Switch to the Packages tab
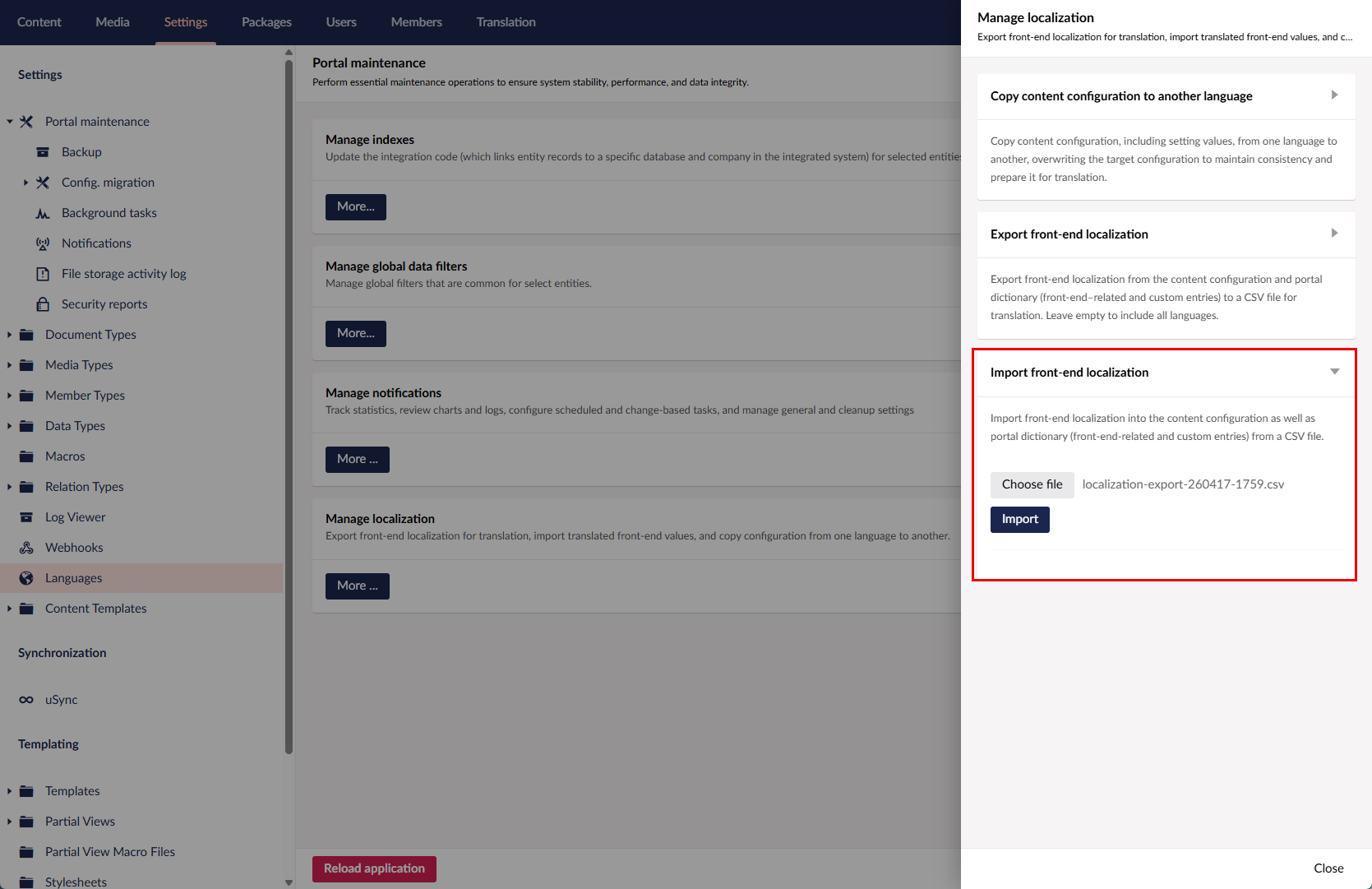1372x889 pixels. (x=266, y=22)
